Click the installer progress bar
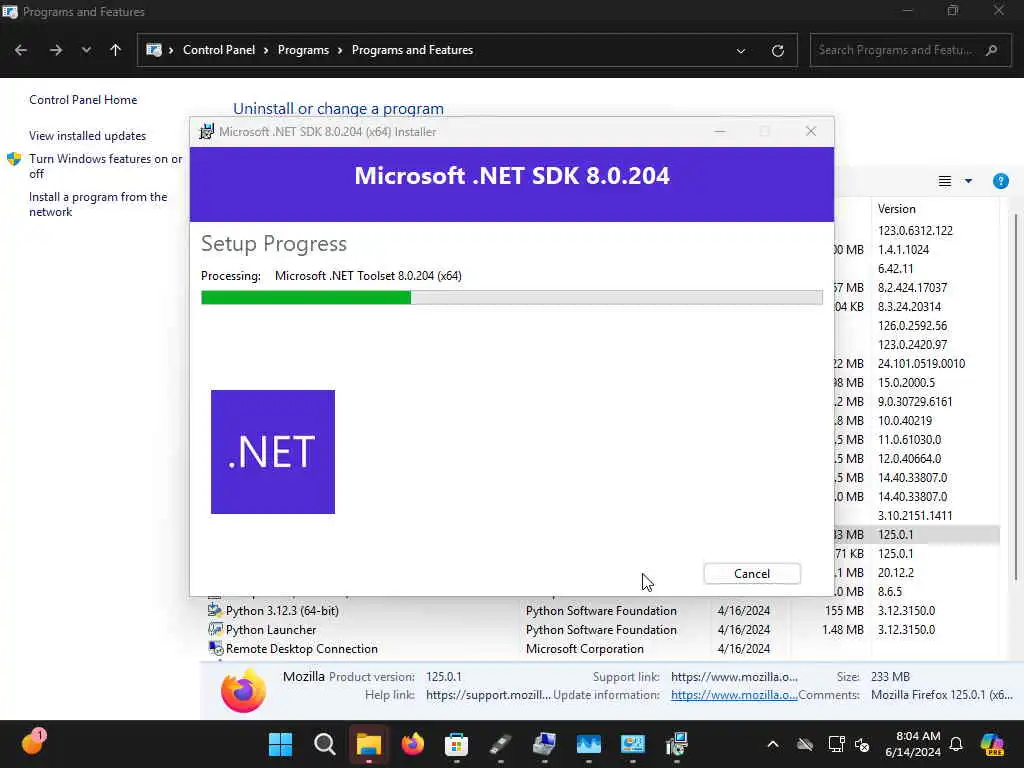The height and width of the screenshot is (768, 1024). (x=512, y=298)
